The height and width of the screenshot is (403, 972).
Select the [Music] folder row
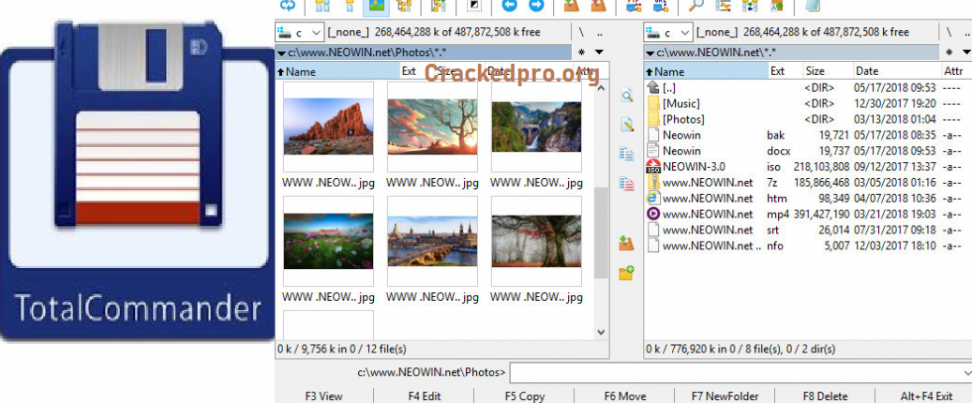(808, 104)
